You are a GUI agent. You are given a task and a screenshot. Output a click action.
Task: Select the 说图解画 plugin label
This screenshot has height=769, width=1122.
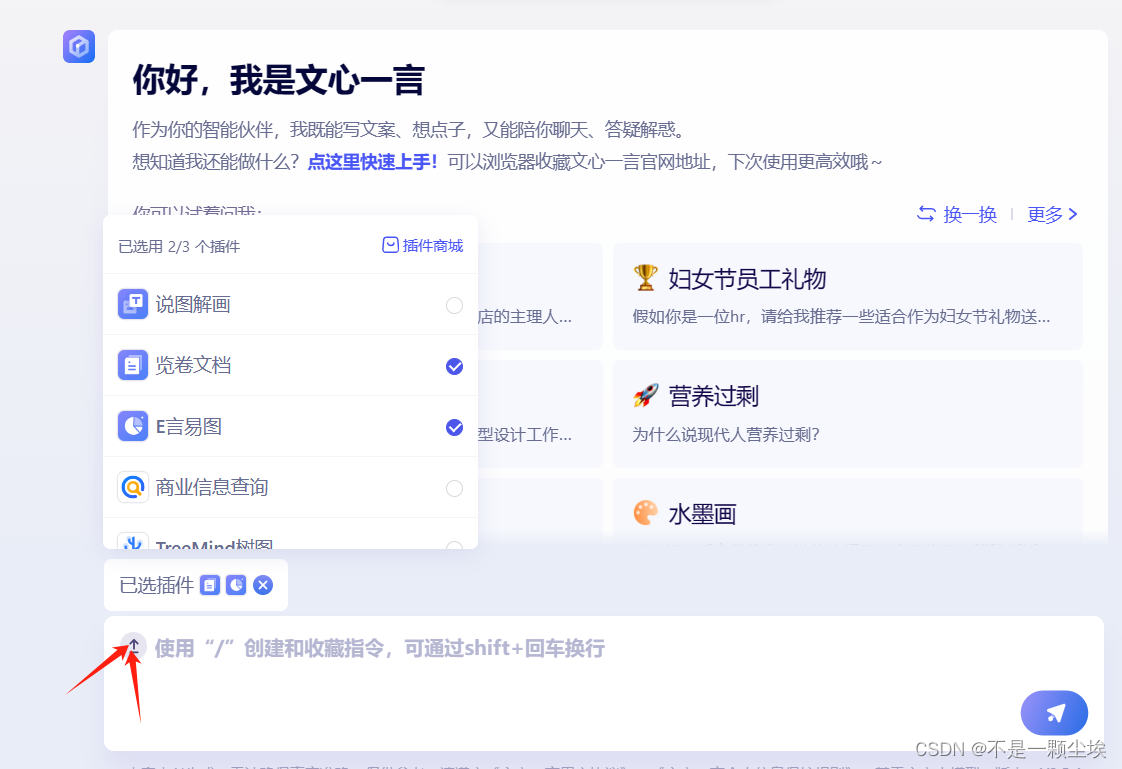[193, 305]
